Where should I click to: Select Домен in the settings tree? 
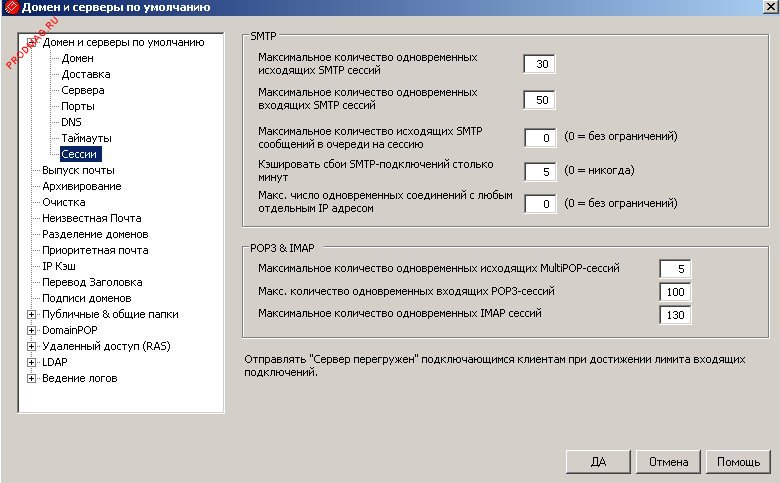(x=78, y=58)
